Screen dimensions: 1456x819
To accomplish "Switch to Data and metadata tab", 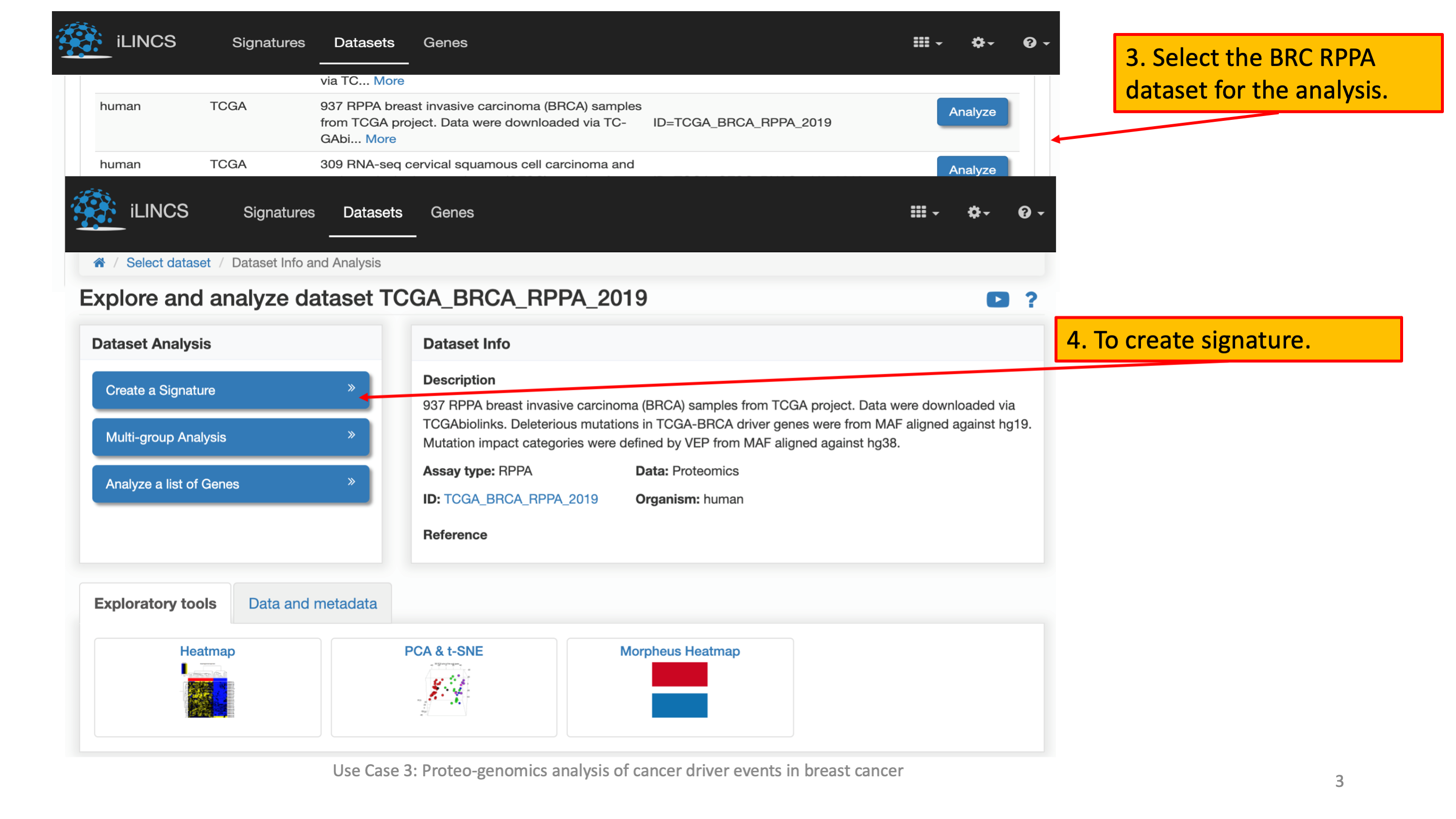I will coord(313,603).
